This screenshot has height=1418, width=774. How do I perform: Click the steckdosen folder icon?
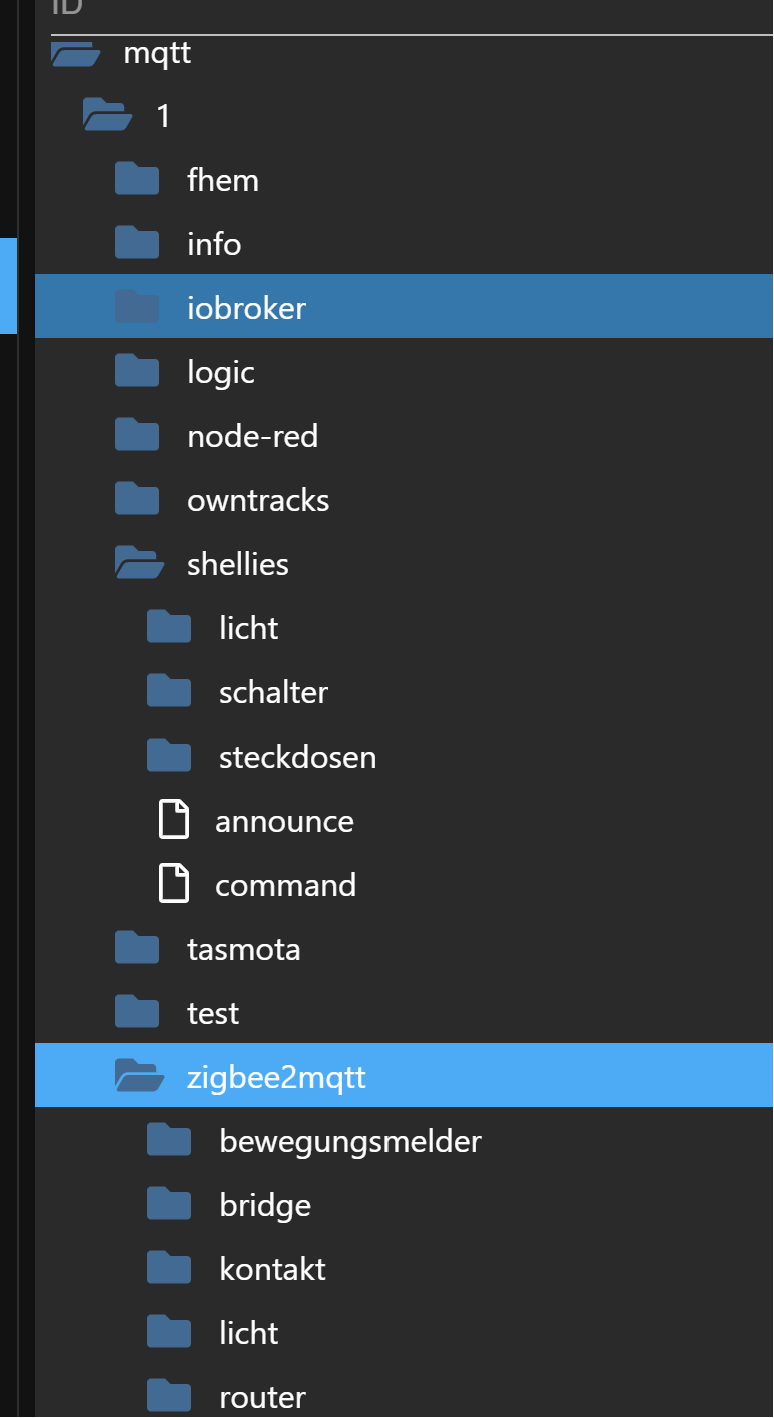pos(169,756)
